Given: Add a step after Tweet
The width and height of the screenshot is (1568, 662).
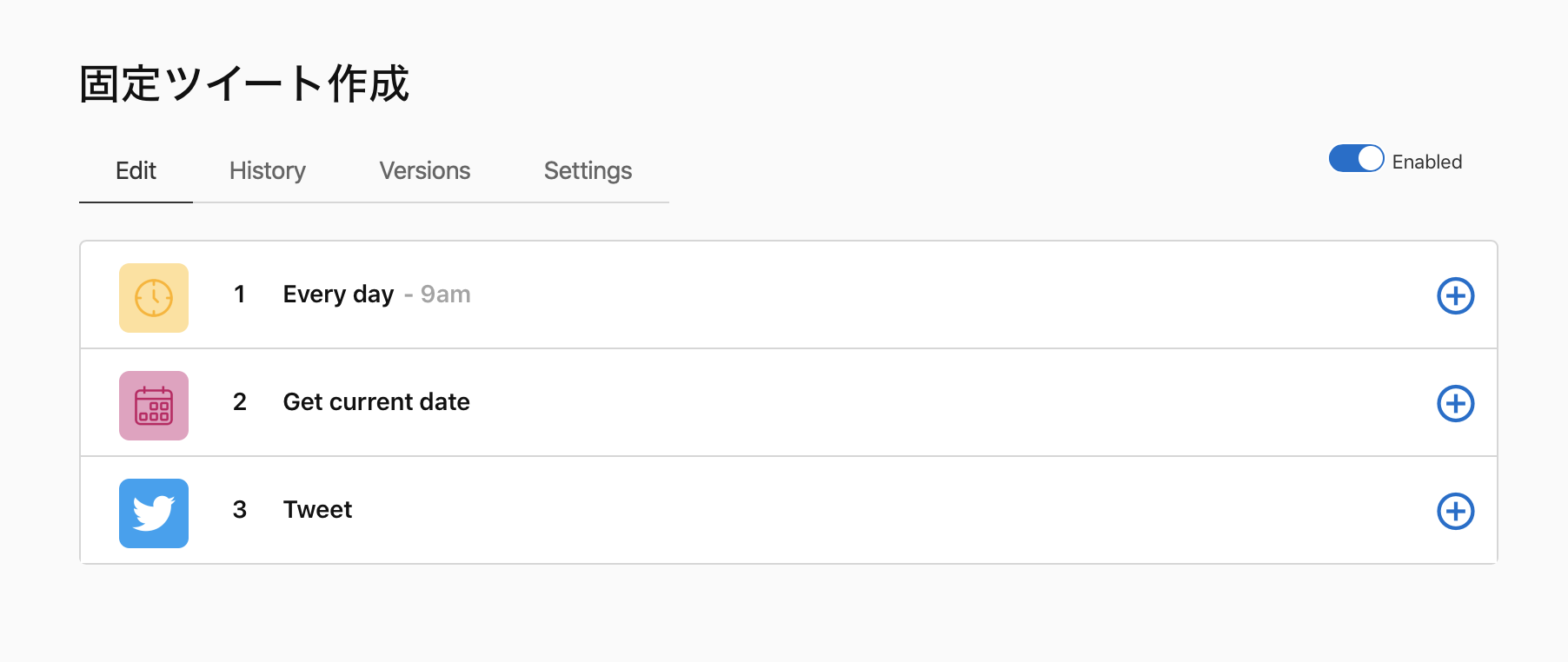Looking at the screenshot, I should (1455, 512).
